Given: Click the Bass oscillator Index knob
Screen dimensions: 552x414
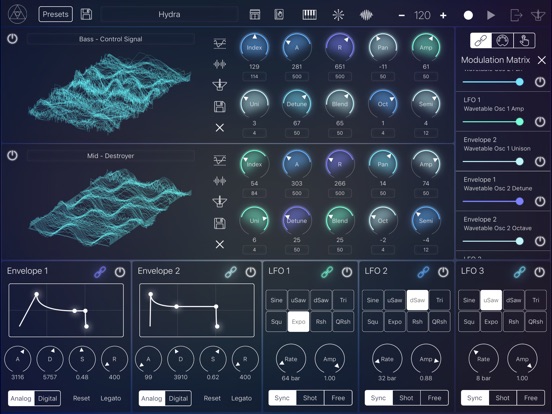Looking at the screenshot, I should point(254,47).
